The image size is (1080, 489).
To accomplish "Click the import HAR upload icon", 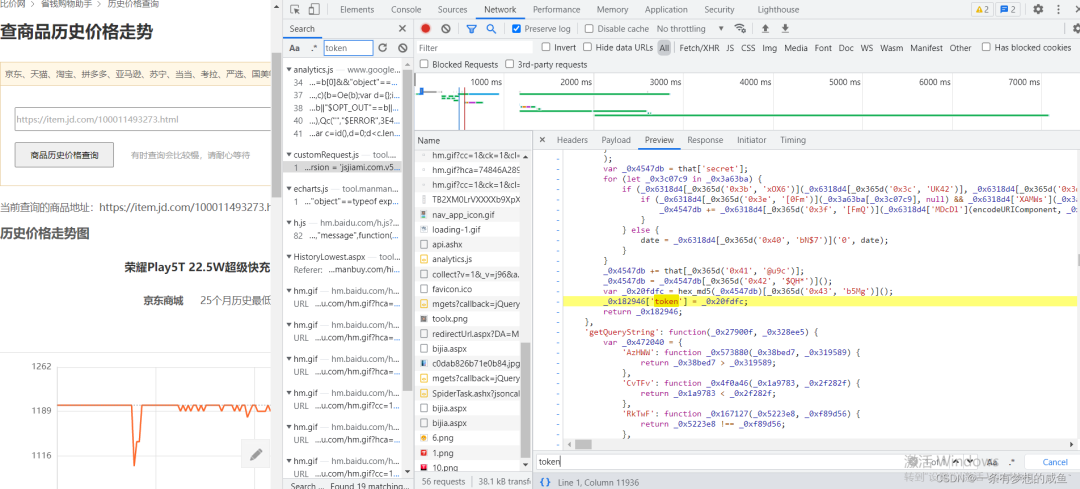I will point(765,29).
